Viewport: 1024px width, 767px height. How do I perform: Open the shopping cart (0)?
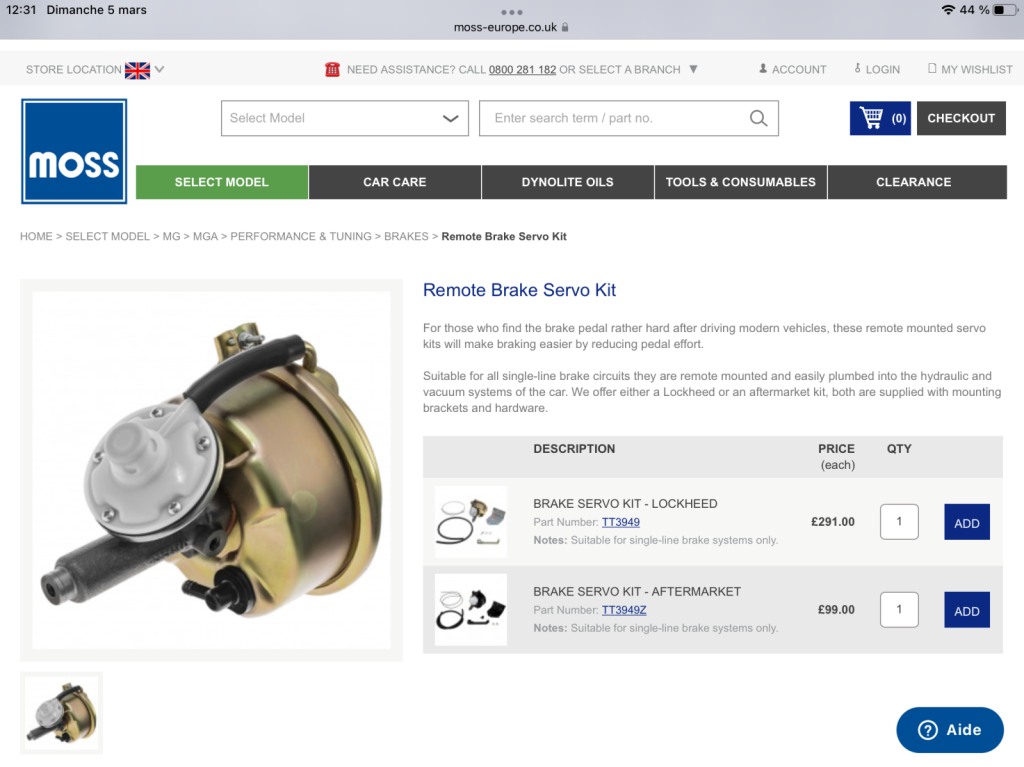pos(880,118)
